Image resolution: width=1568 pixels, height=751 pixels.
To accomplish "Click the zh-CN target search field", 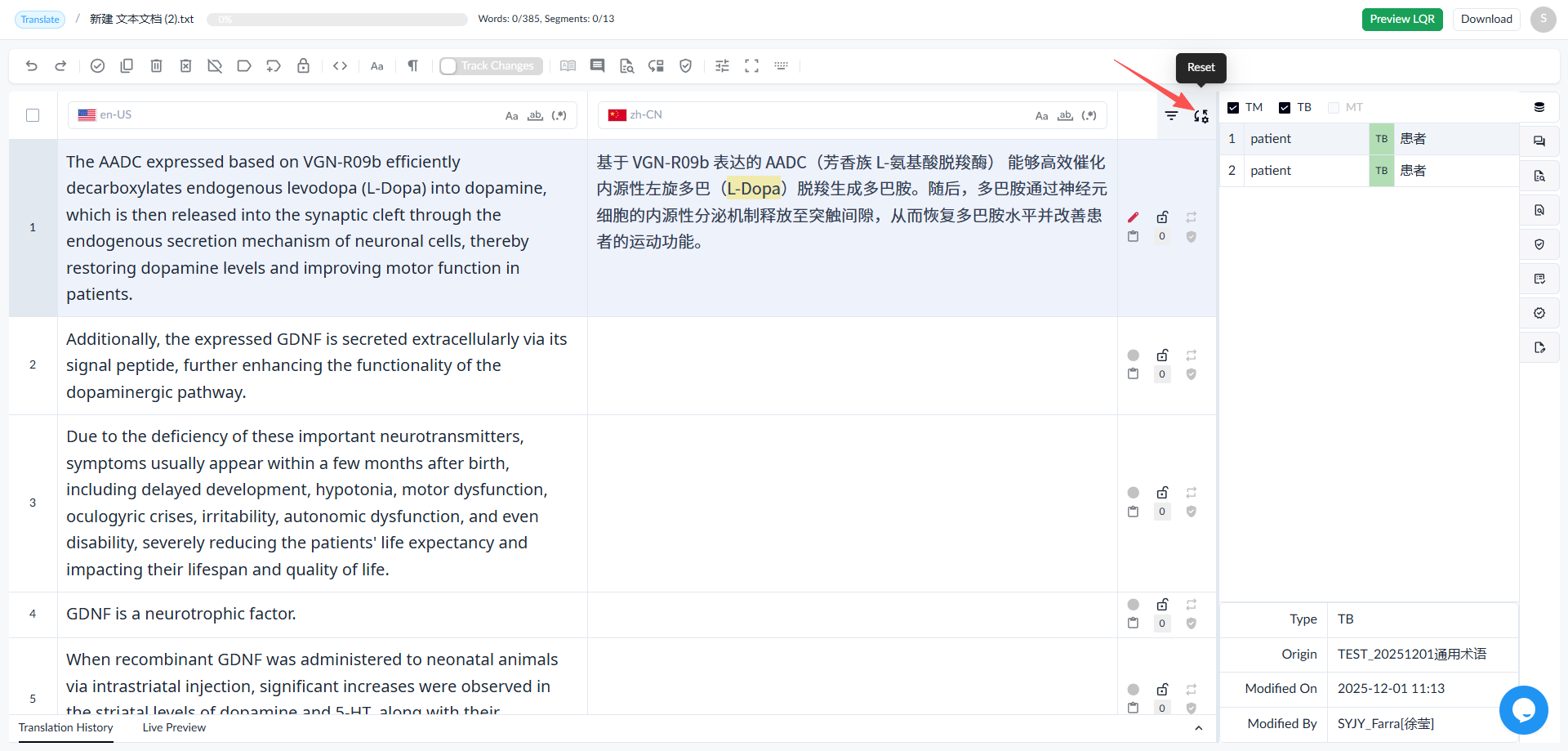I will 853,115.
